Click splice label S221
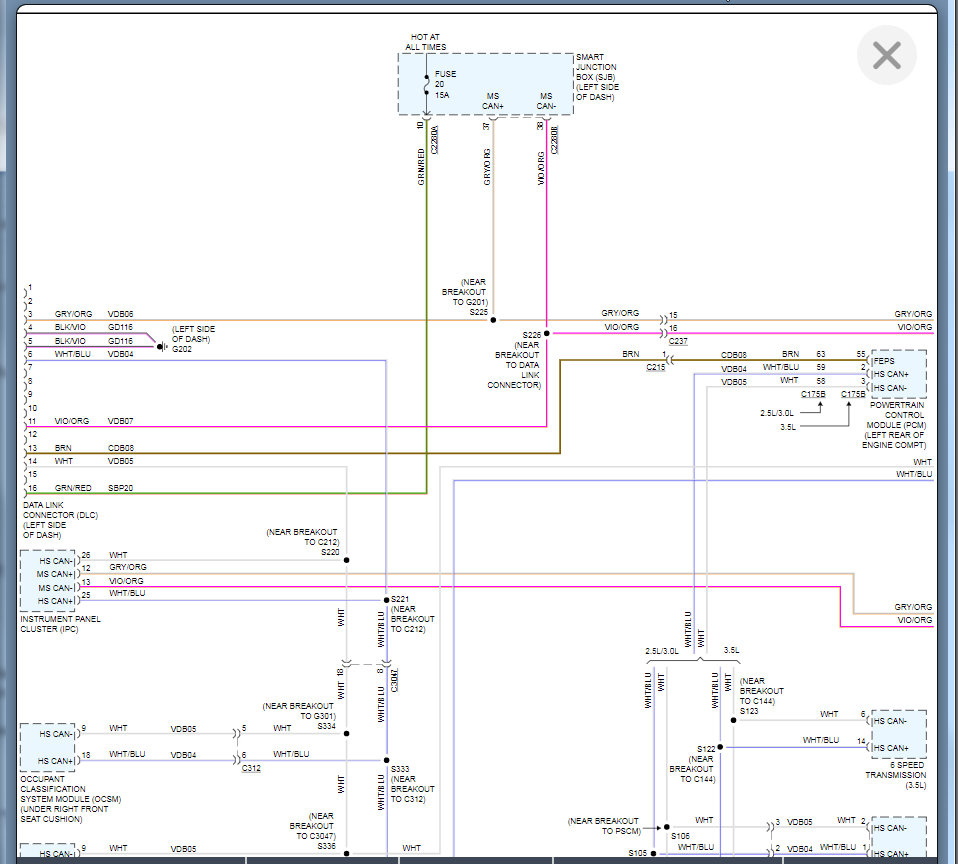The width and height of the screenshot is (958, 864). [400, 599]
